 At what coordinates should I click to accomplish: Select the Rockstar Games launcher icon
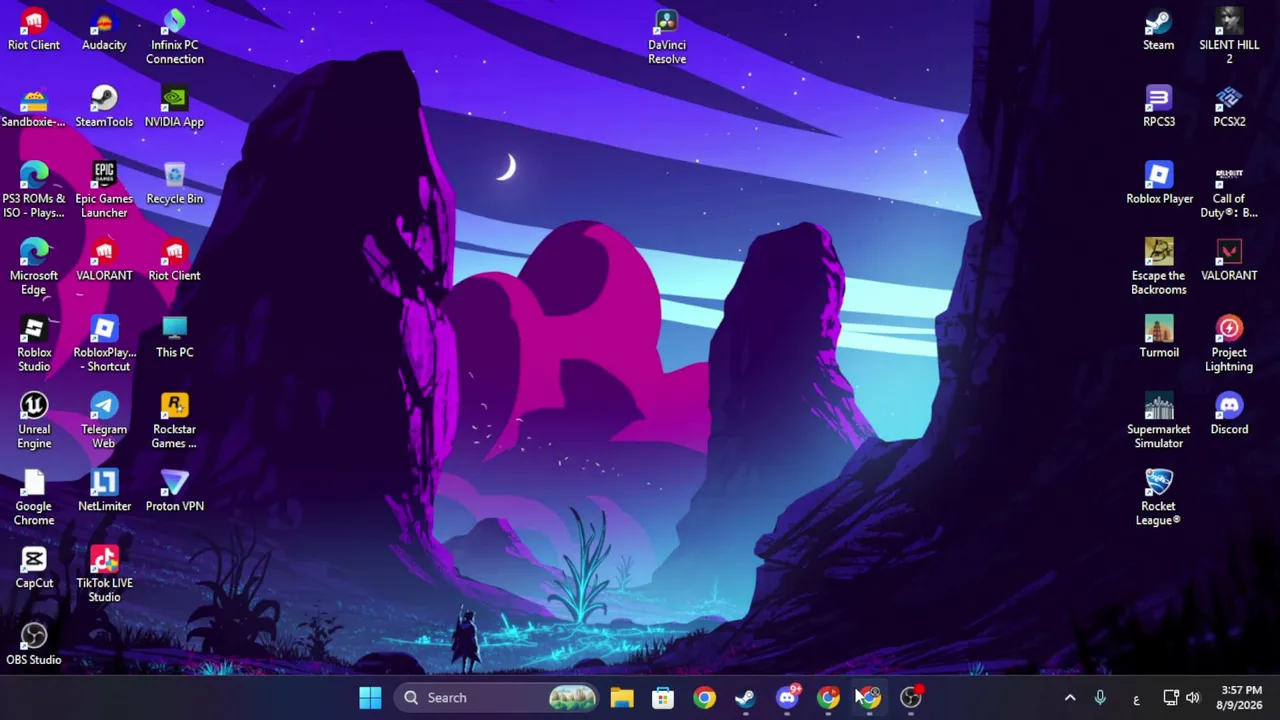tap(174, 421)
